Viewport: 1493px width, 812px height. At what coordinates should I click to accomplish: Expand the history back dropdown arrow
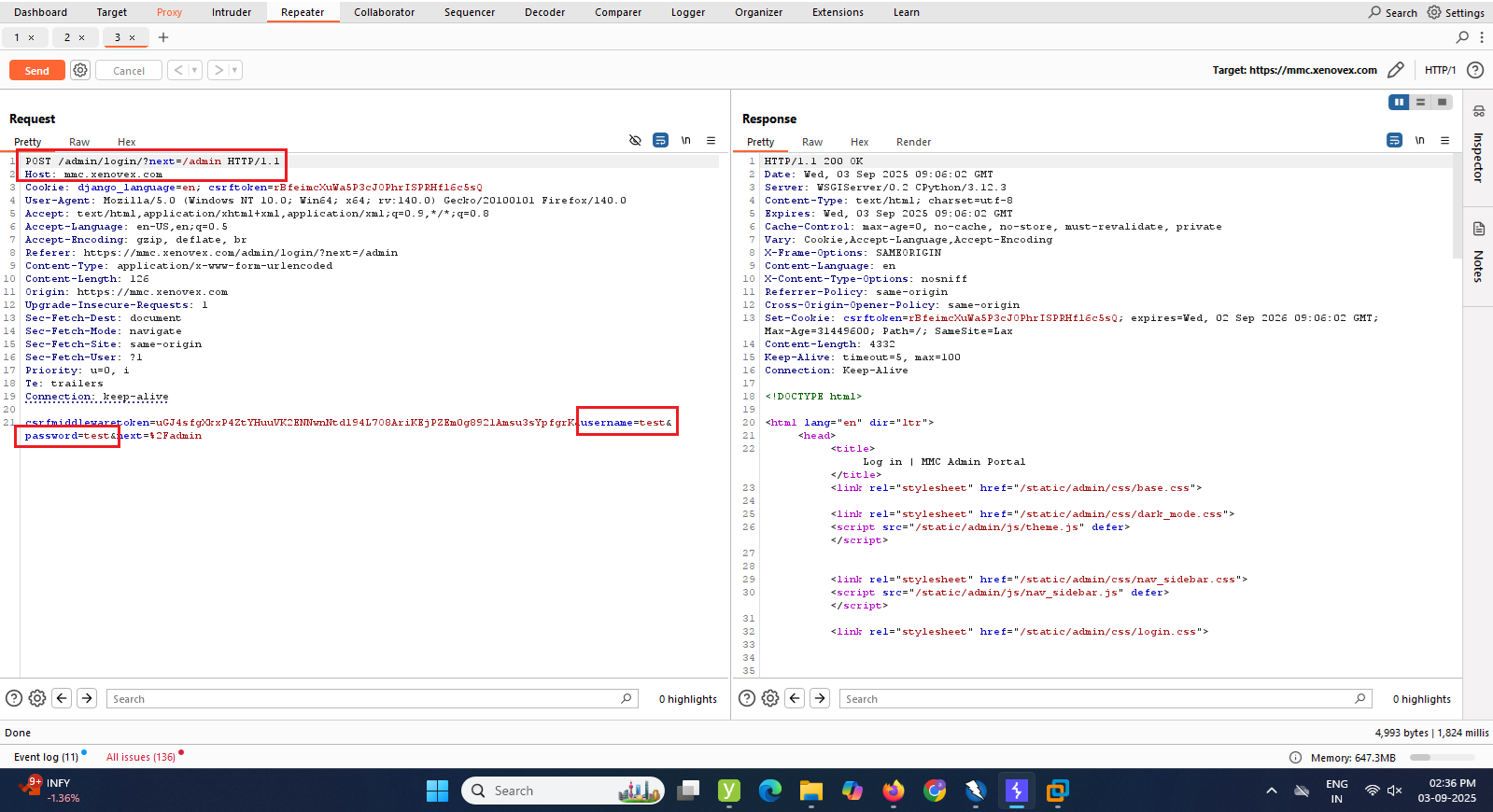click(194, 70)
